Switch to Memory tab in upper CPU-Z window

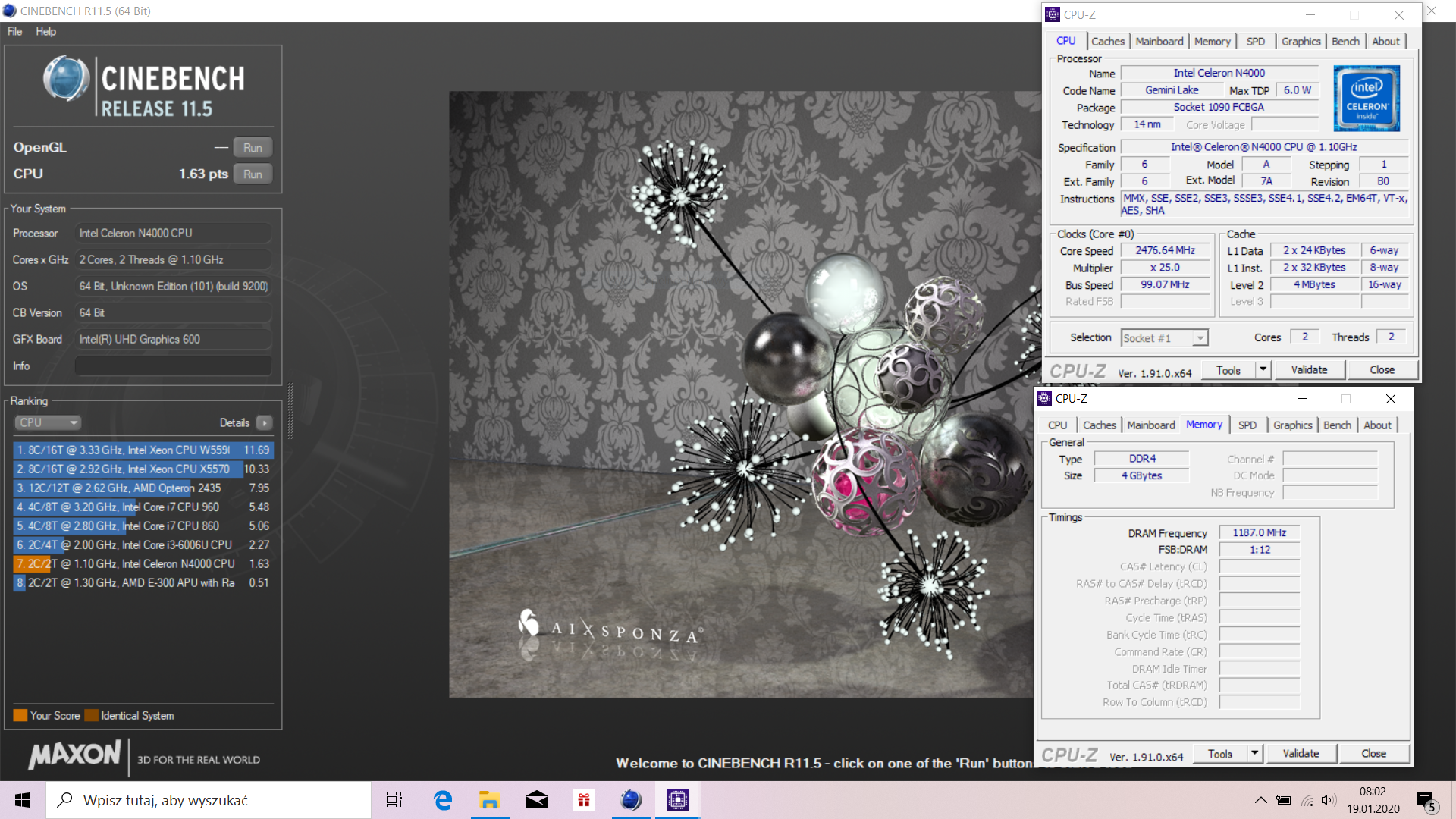(1212, 42)
